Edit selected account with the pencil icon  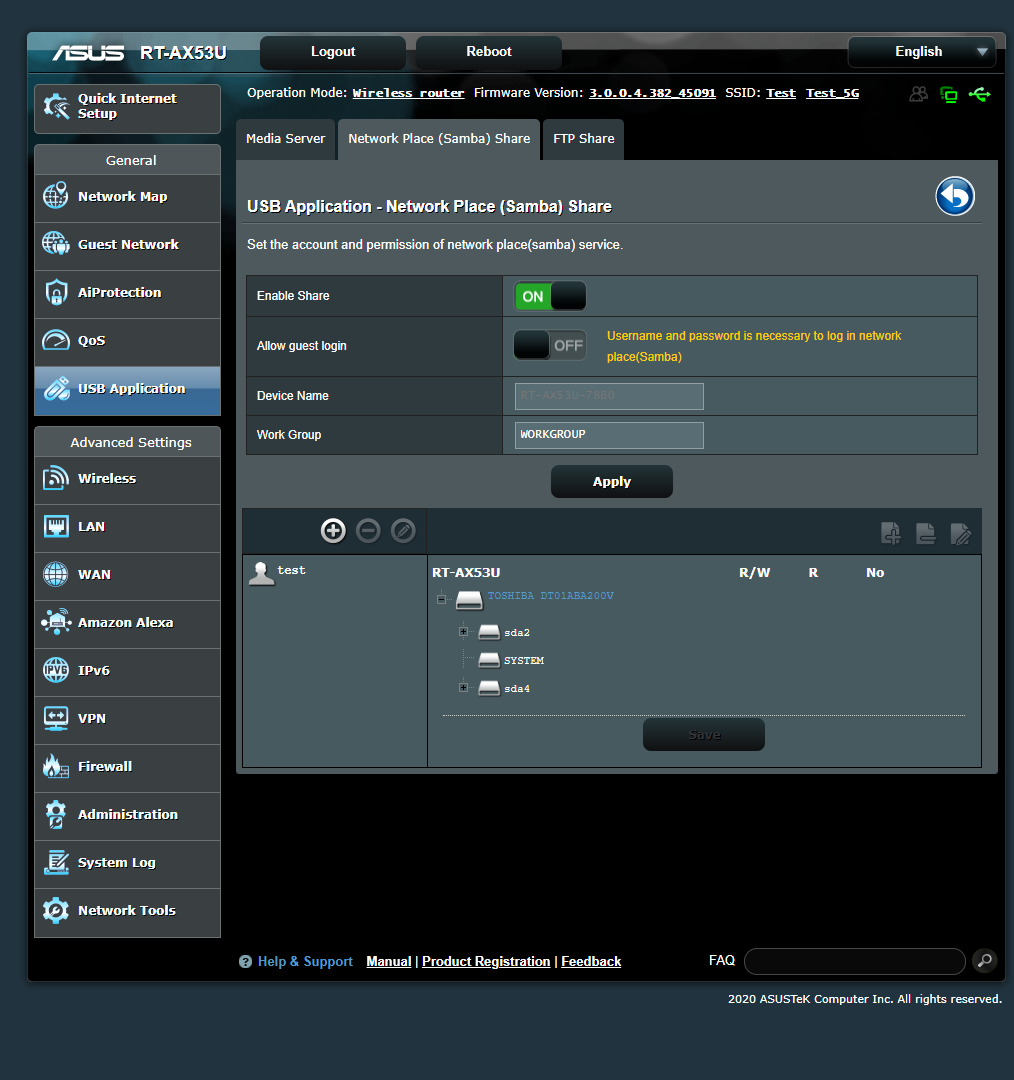point(404,531)
